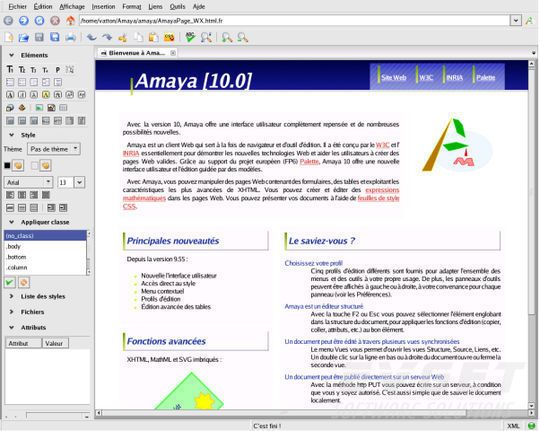This screenshot has width=540, height=431.
Task: Expand the Liste des styles section
Action: pos(11,296)
